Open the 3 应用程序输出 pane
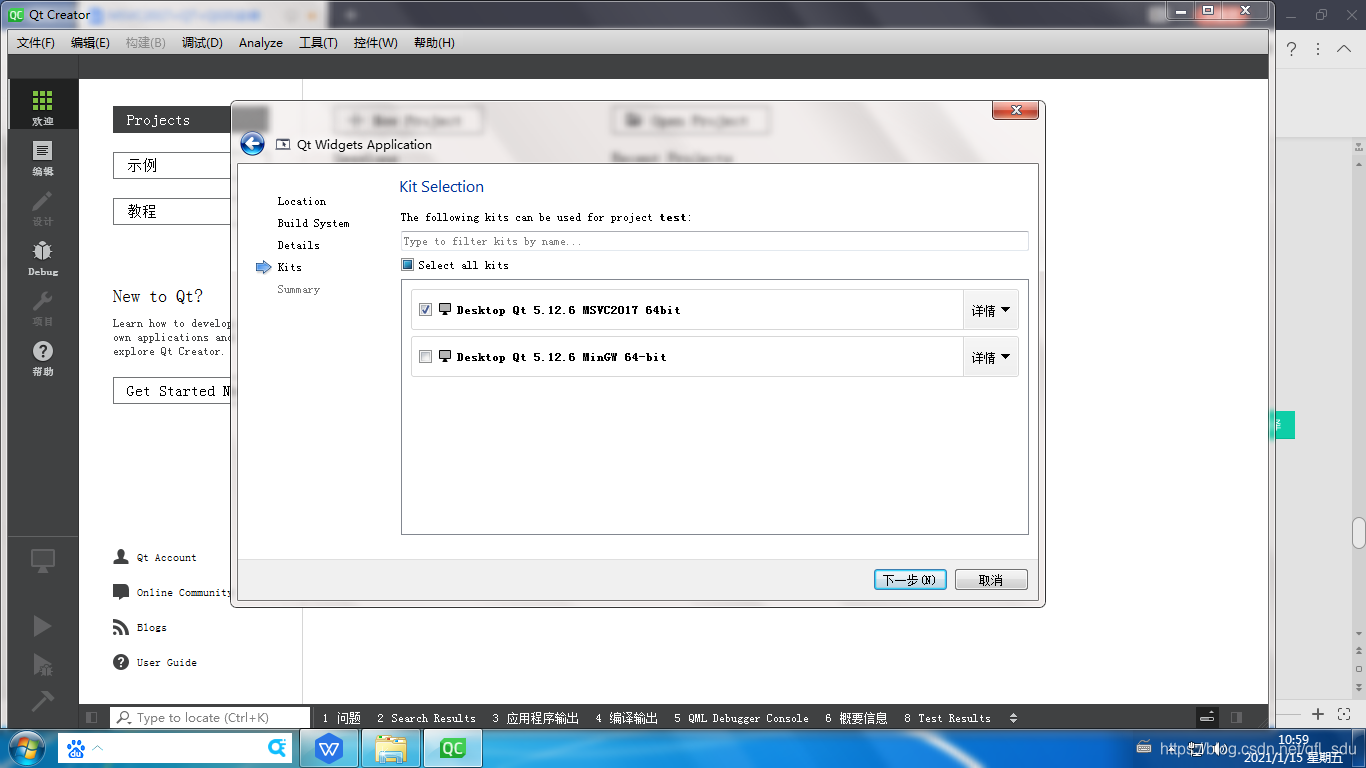 tap(535, 718)
